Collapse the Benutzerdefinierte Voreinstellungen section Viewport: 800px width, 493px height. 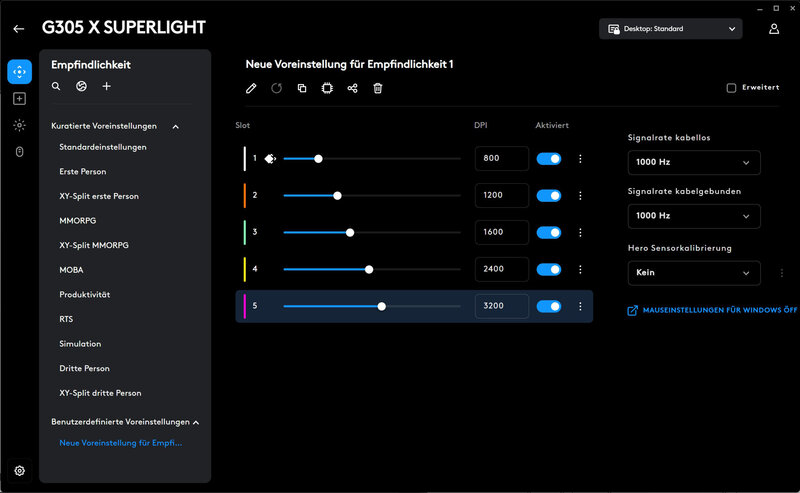tap(196, 423)
